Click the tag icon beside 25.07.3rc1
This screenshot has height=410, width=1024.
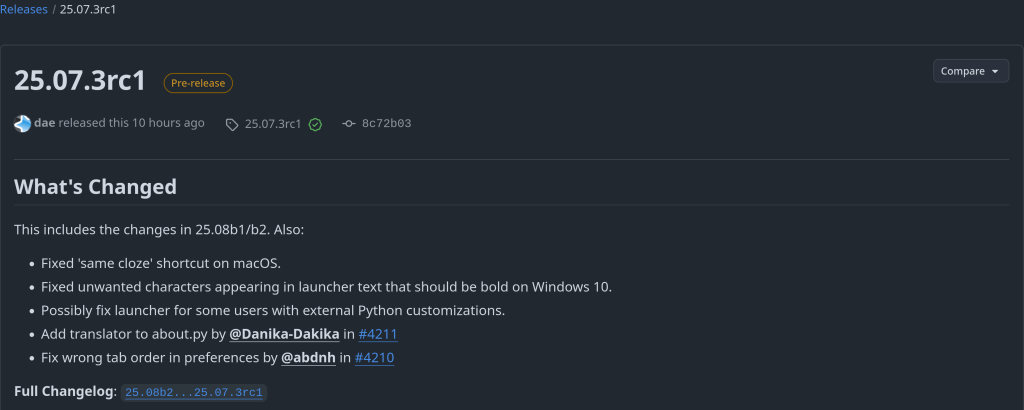232,124
